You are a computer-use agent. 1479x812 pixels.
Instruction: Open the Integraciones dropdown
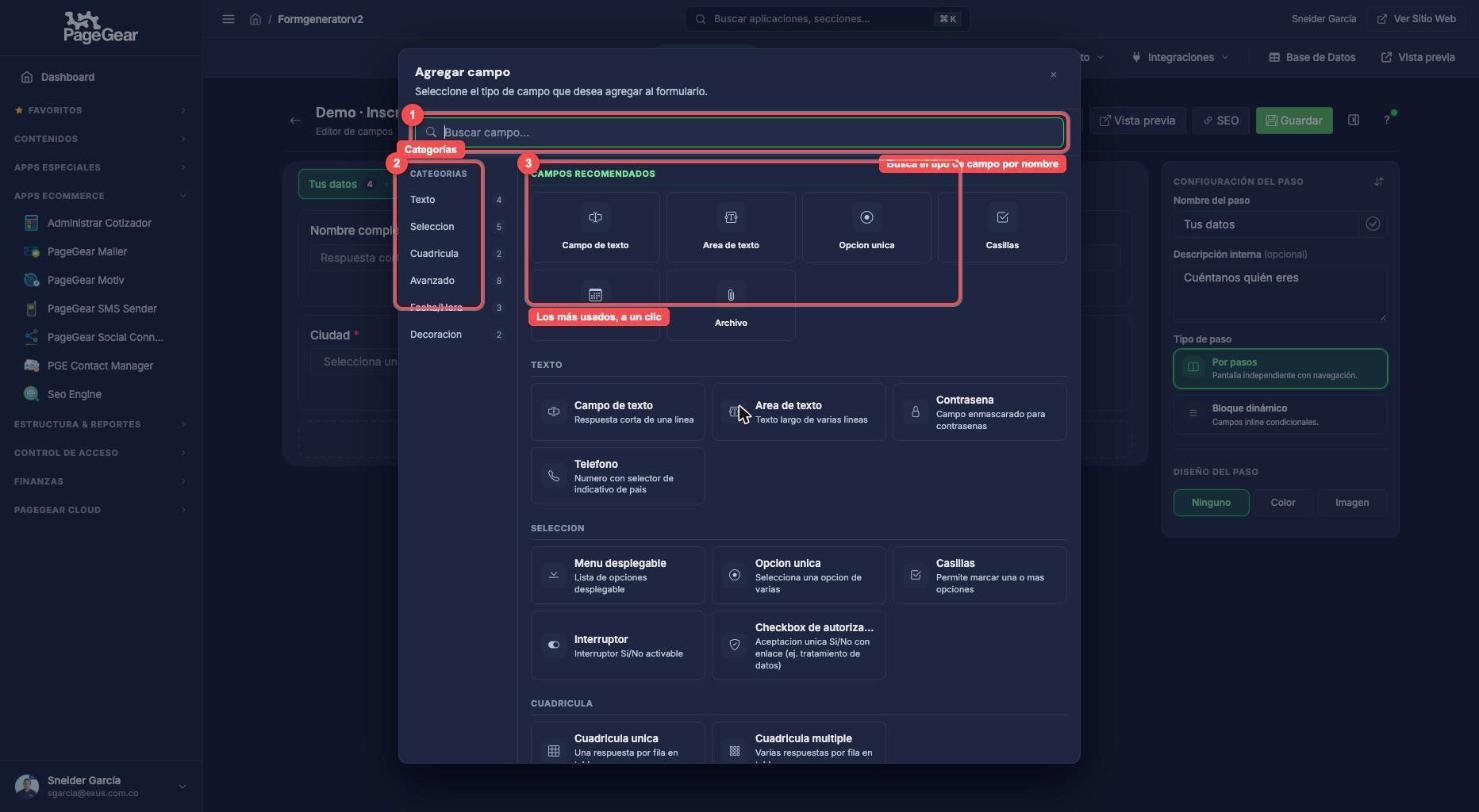tap(1180, 57)
